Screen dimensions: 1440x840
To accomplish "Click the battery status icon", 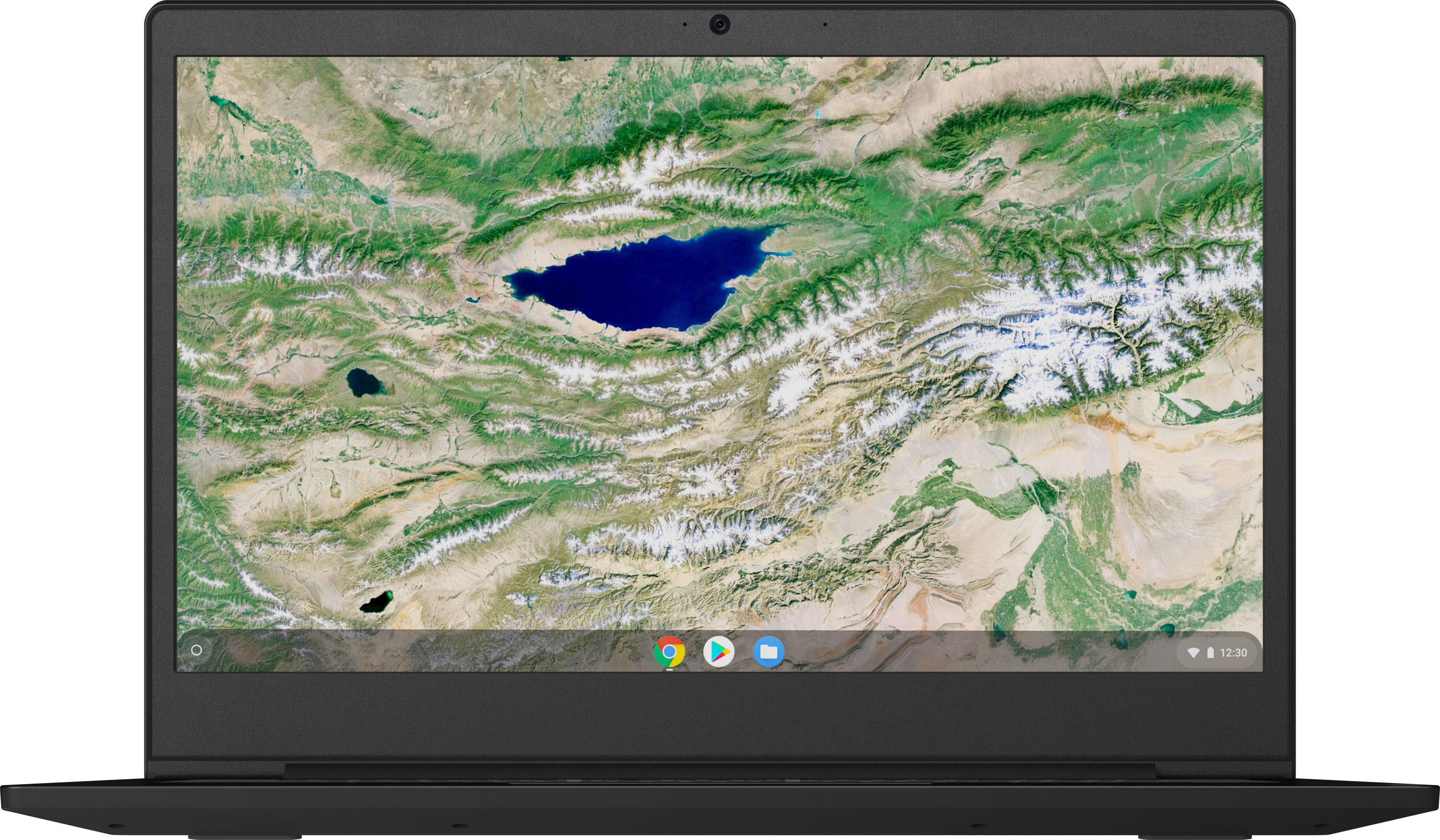I will [1210, 652].
